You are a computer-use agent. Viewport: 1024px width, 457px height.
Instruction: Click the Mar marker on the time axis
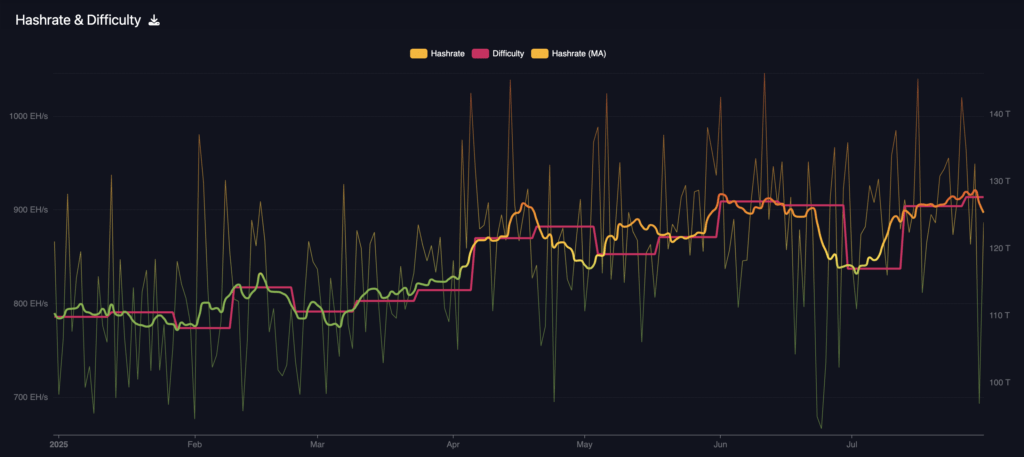point(317,443)
